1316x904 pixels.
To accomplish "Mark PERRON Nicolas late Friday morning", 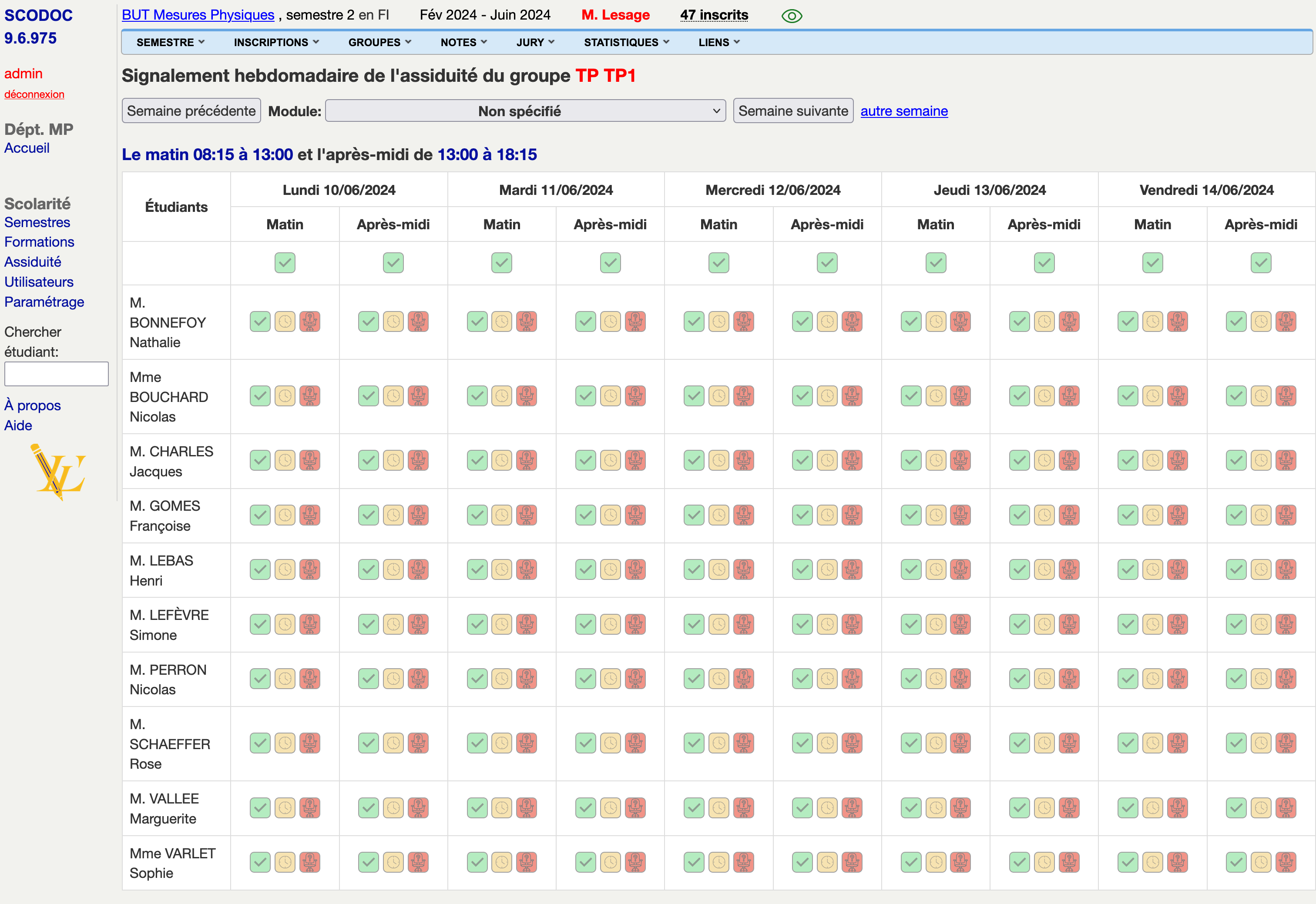I will (1152, 679).
